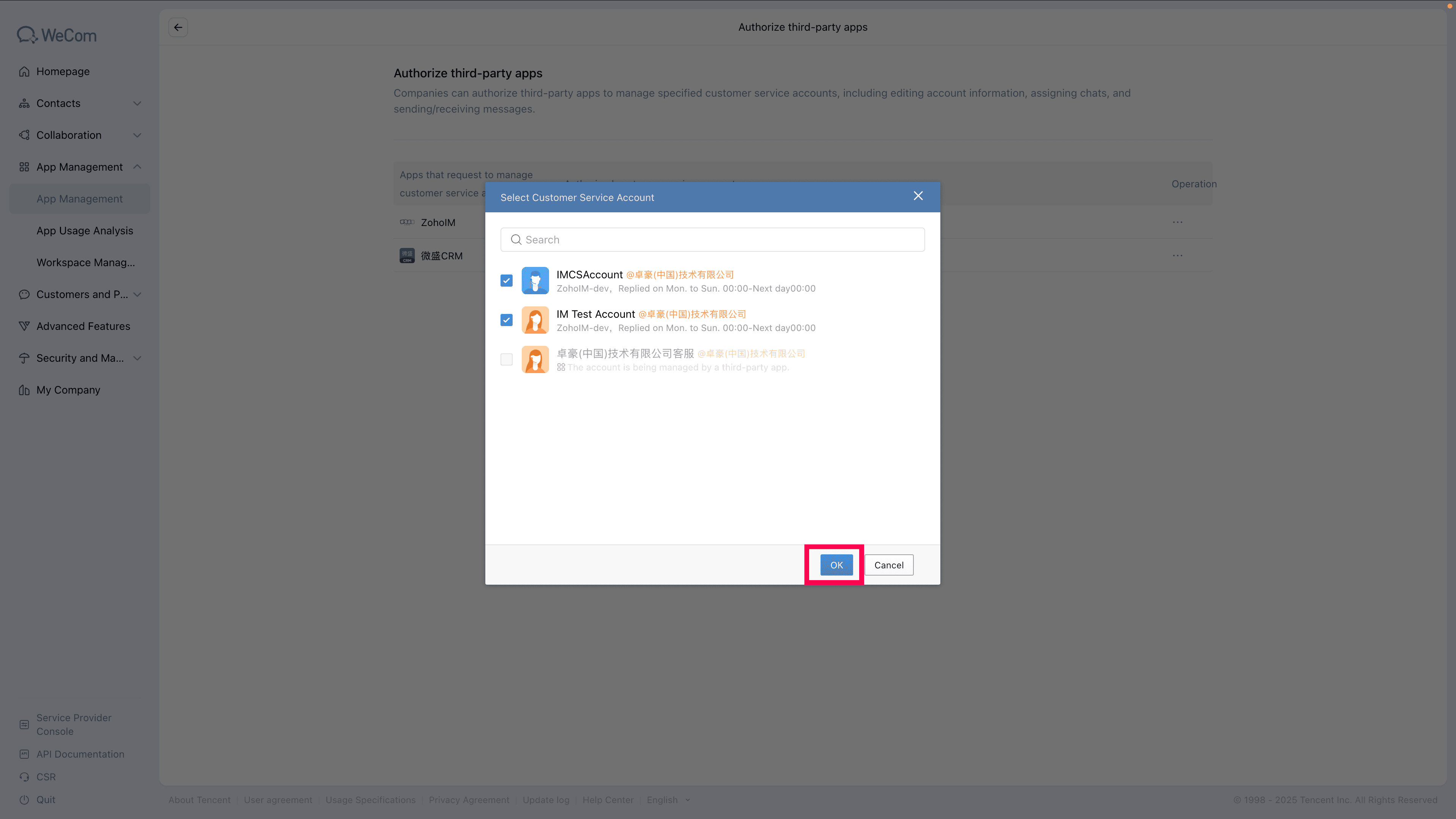The width and height of the screenshot is (1456, 819).
Task: Click the disabled 卓豪 客服 account checkbox
Action: coord(507,360)
